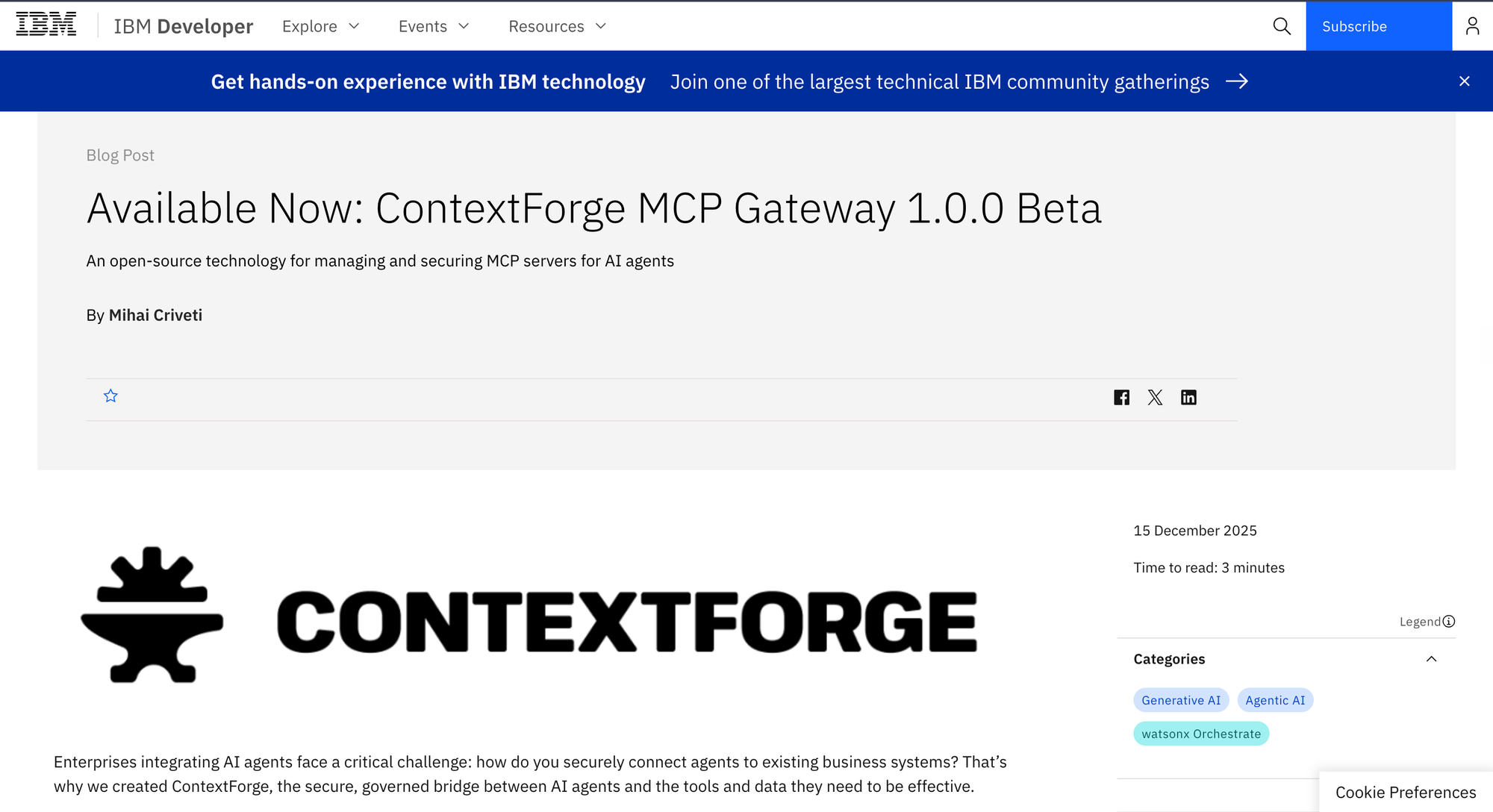Open the Resources dropdown
The width and height of the screenshot is (1493, 812).
(x=558, y=26)
